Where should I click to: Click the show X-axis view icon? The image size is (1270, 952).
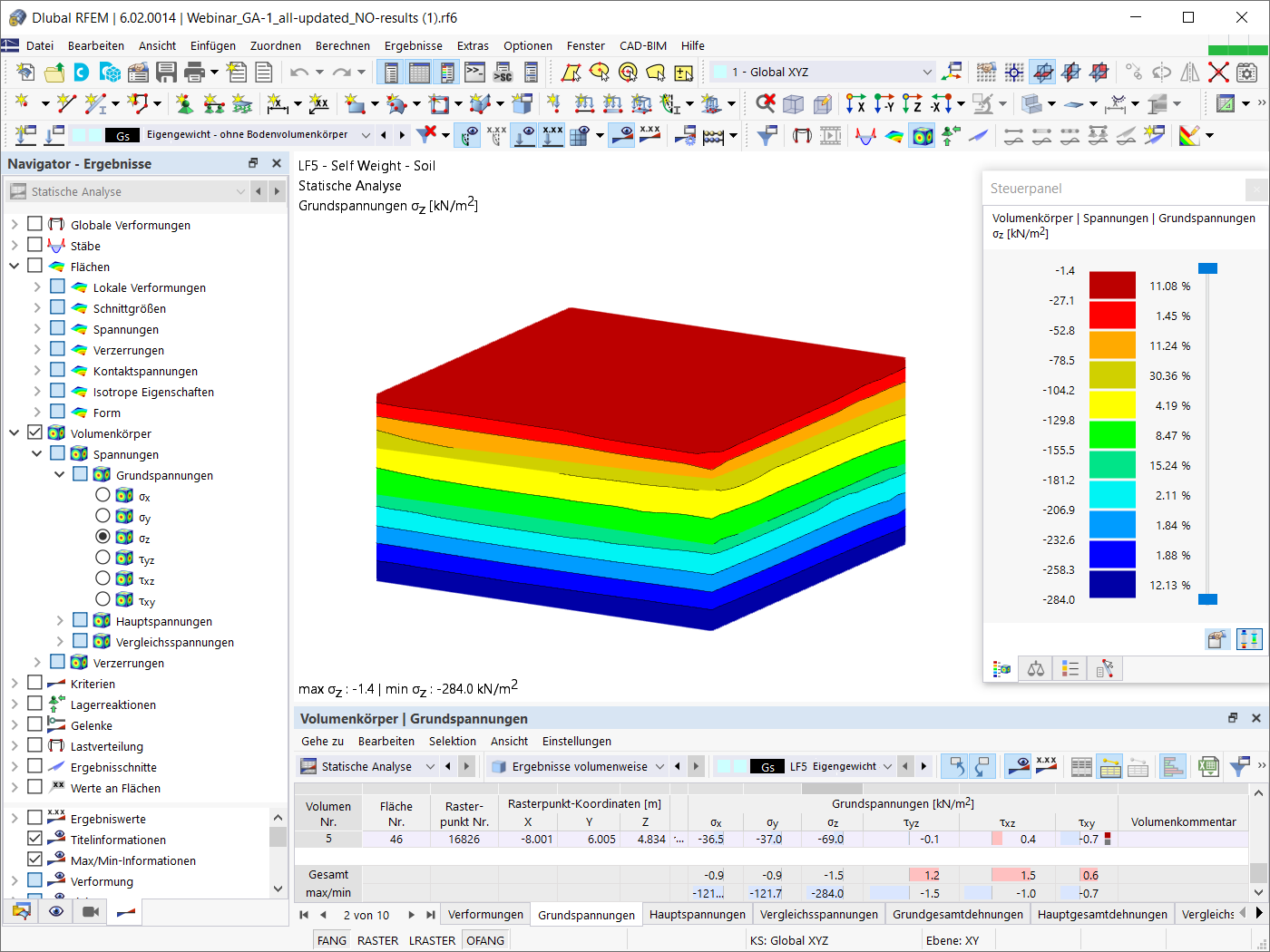point(855,104)
